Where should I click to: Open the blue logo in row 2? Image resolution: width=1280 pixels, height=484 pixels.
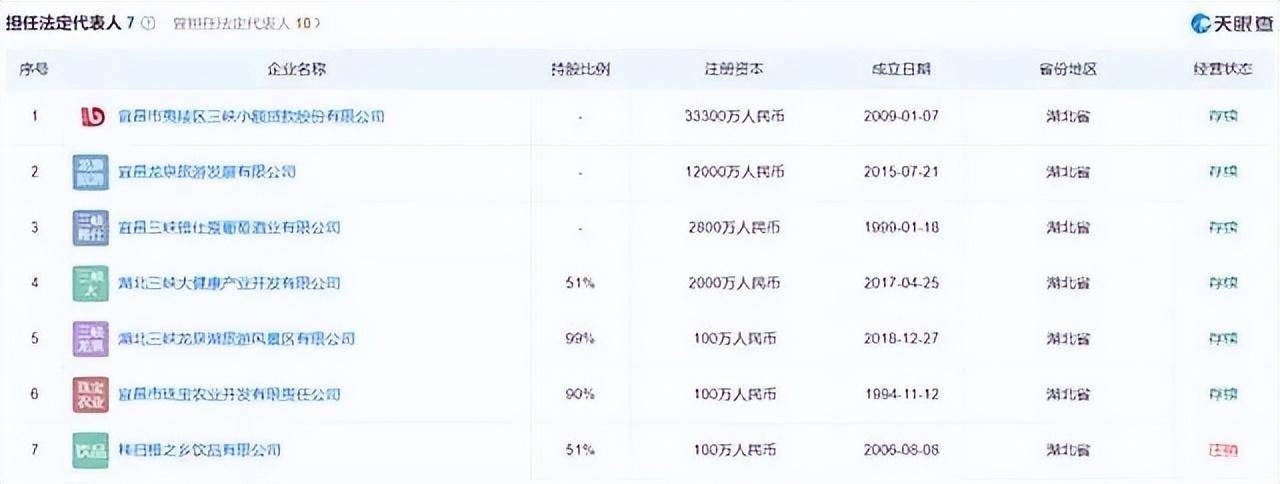point(90,172)
